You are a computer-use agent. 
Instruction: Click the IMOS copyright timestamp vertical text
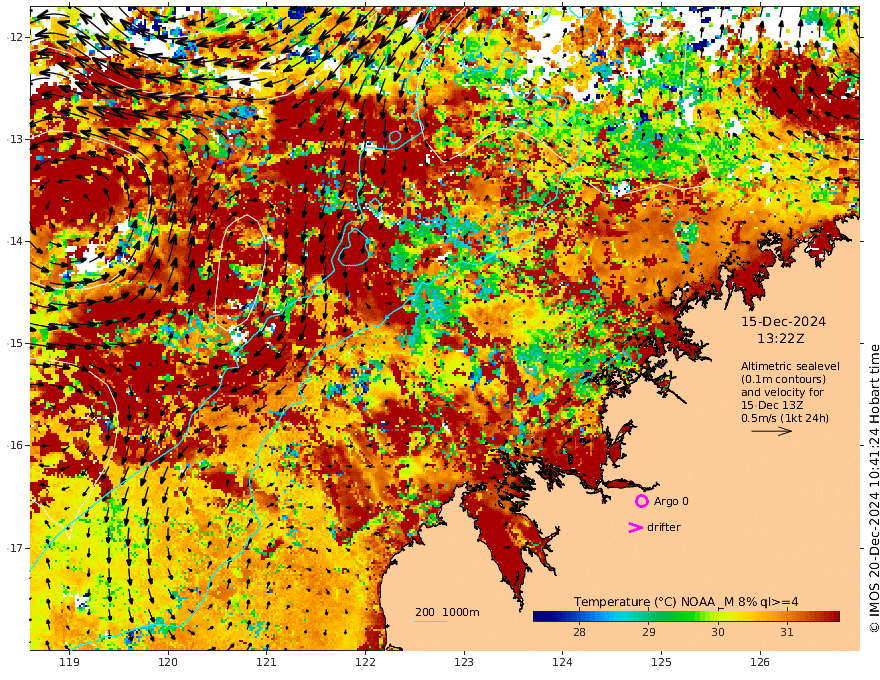(x=873, y=488)
